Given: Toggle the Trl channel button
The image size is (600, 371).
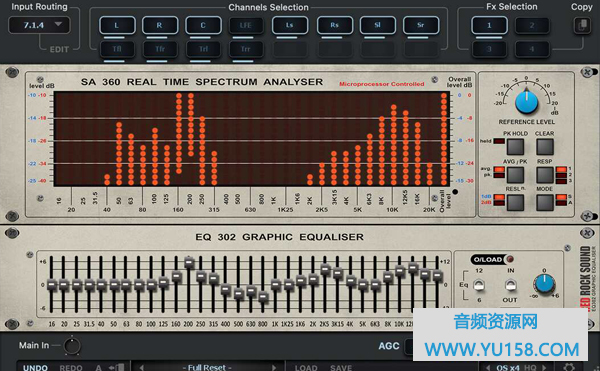Looking at the screenshot, I should point(203,49).
